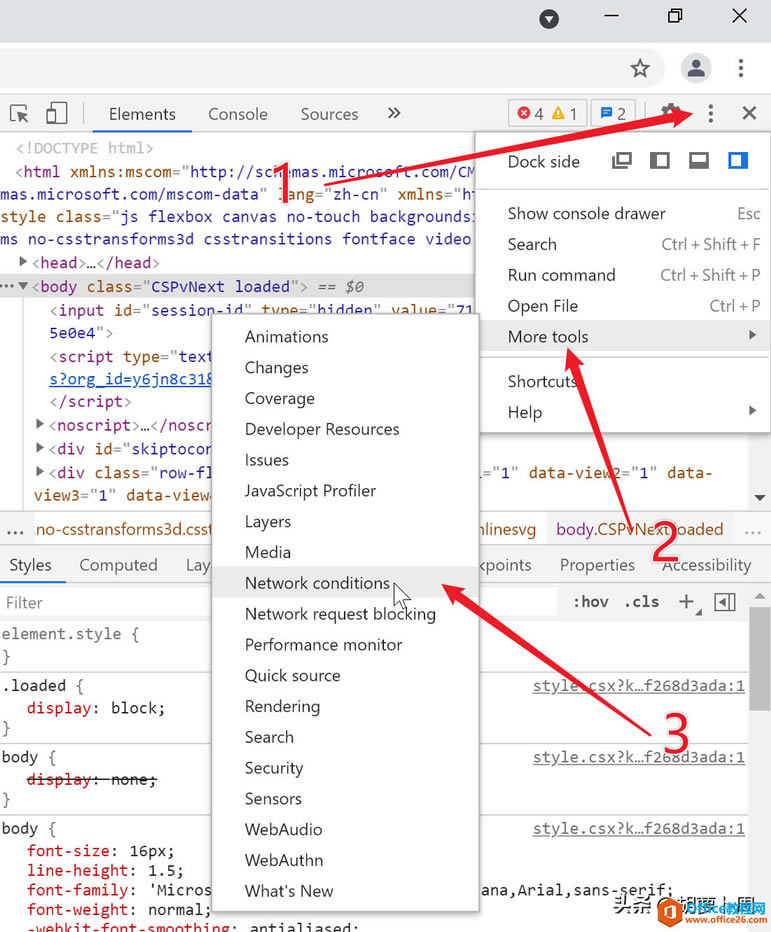Open the issues counter showing 2
Viewport: 771px width, 932px height.
click(x=613, y=113)
